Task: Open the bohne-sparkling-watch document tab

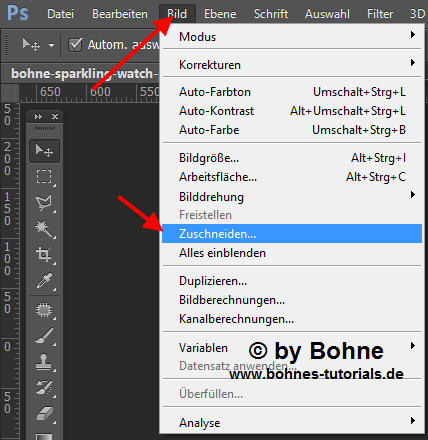Action: click(82, 73)
